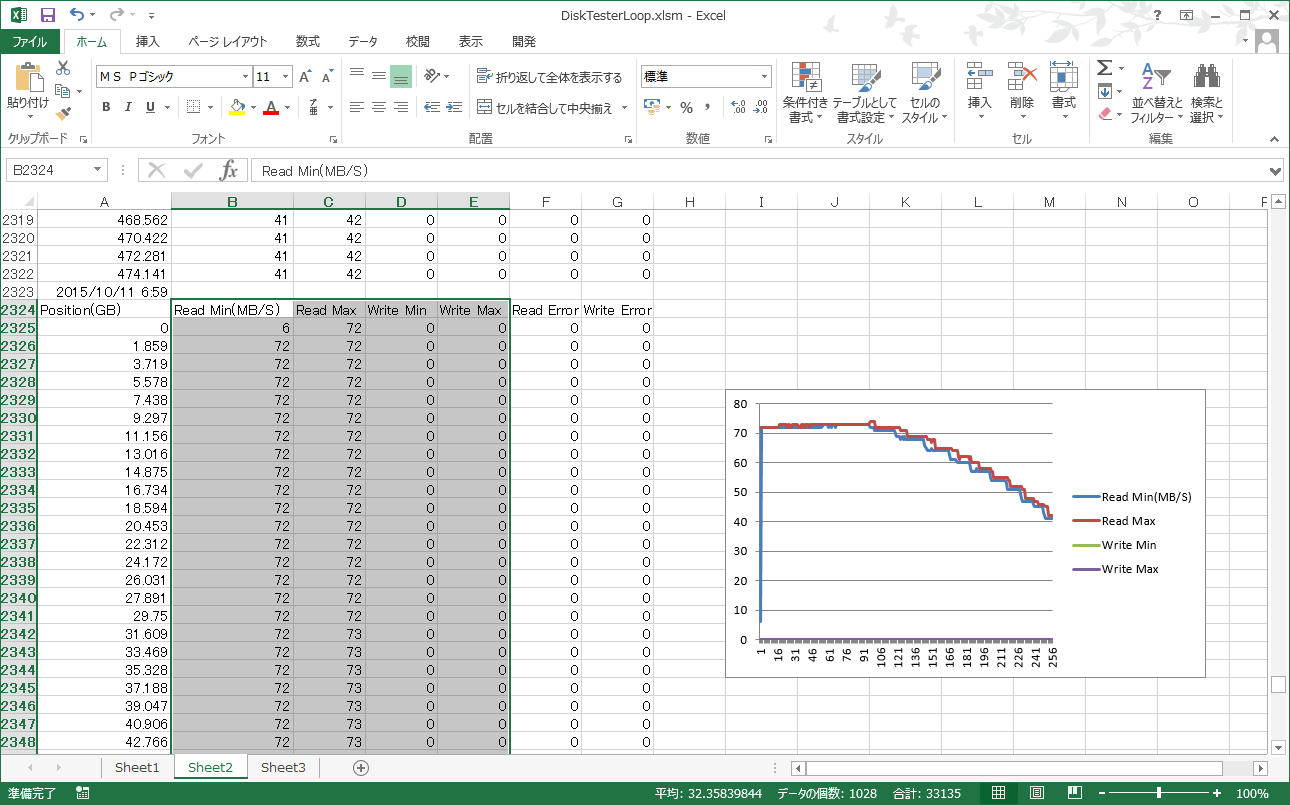Open the font name dropdown
The image size is (1290, 805).
pos(245,77)
